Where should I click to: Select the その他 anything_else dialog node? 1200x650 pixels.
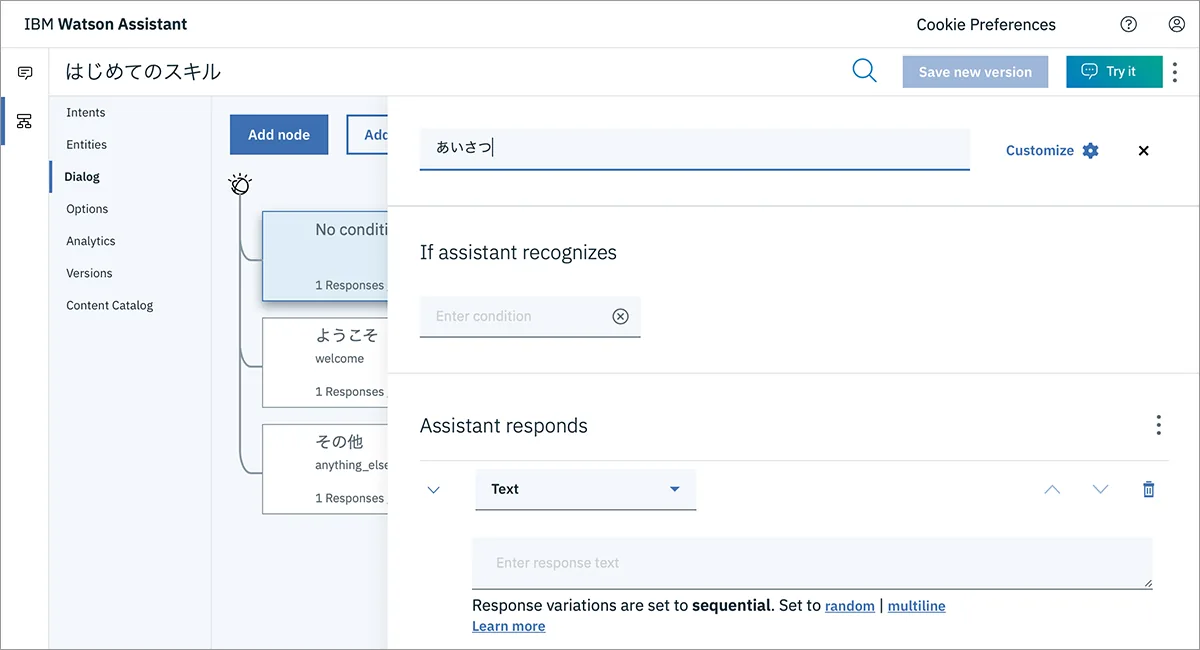[325, 469]
